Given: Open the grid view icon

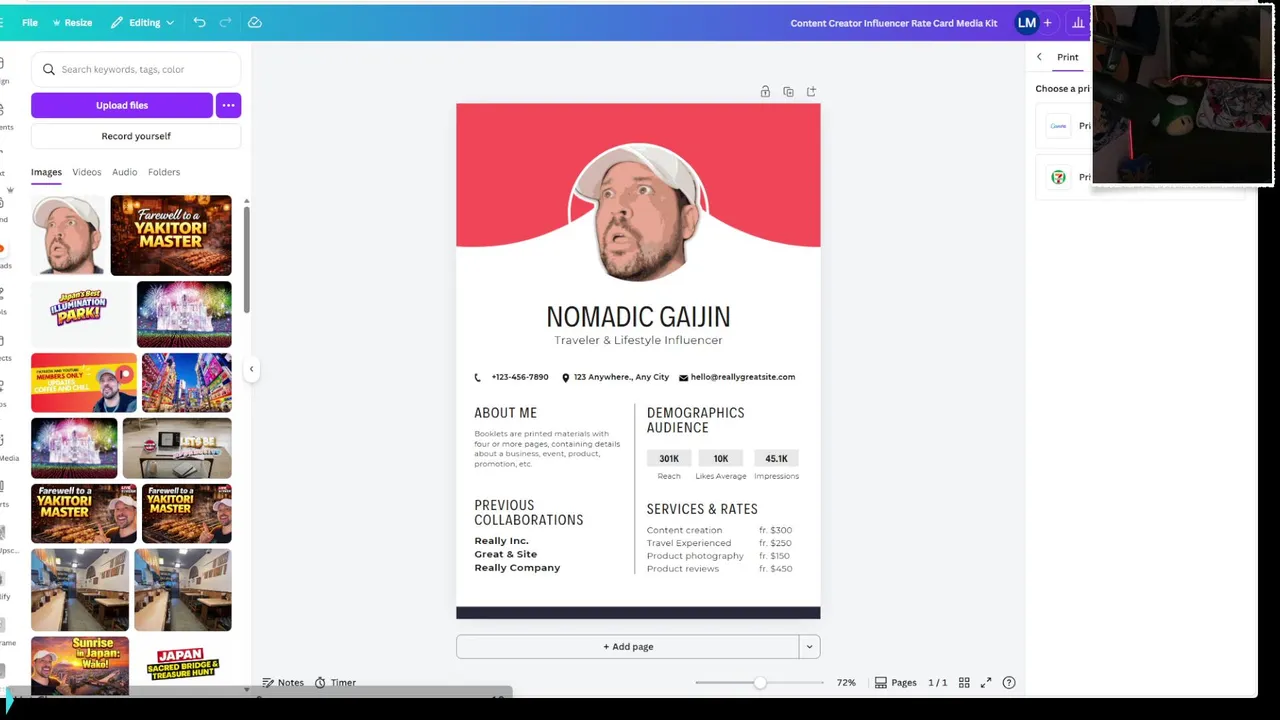Looking at the screenshot, I should tap(964, 682).
